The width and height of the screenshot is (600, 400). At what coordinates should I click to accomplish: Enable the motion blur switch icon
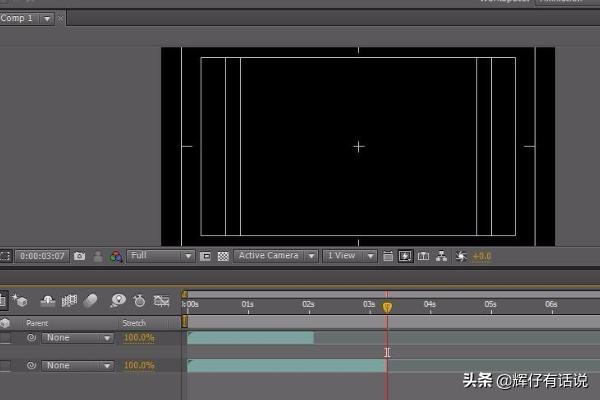90,301
